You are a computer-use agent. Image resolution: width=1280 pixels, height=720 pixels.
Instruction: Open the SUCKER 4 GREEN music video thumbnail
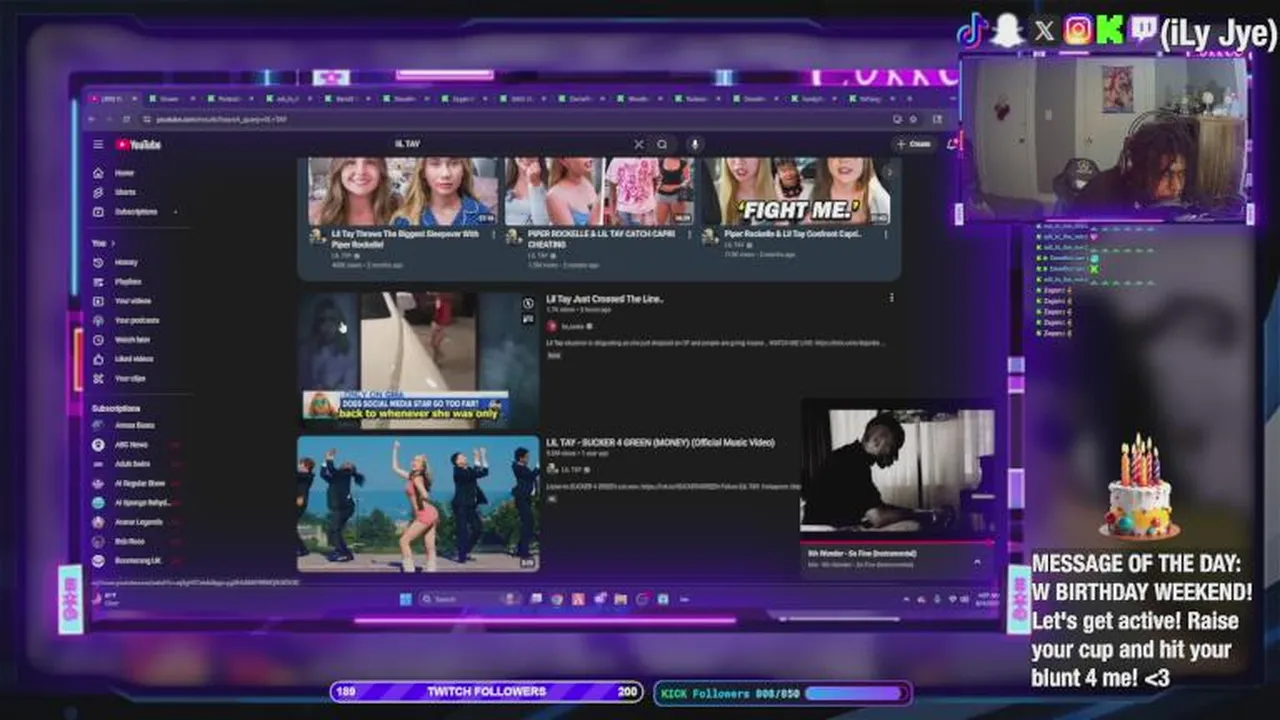(x=419, y=503)
